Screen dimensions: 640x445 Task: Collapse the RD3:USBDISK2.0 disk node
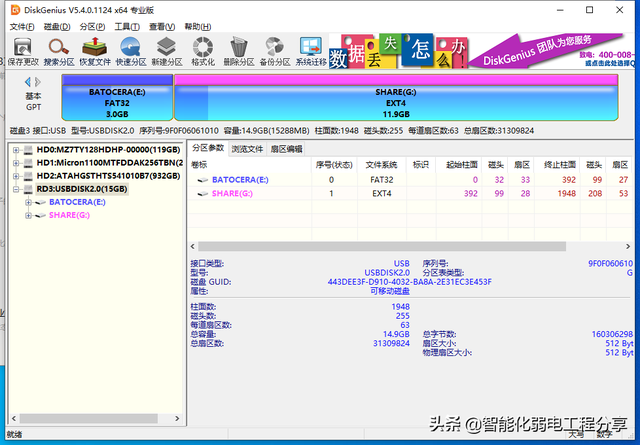[x=16, y=189]
